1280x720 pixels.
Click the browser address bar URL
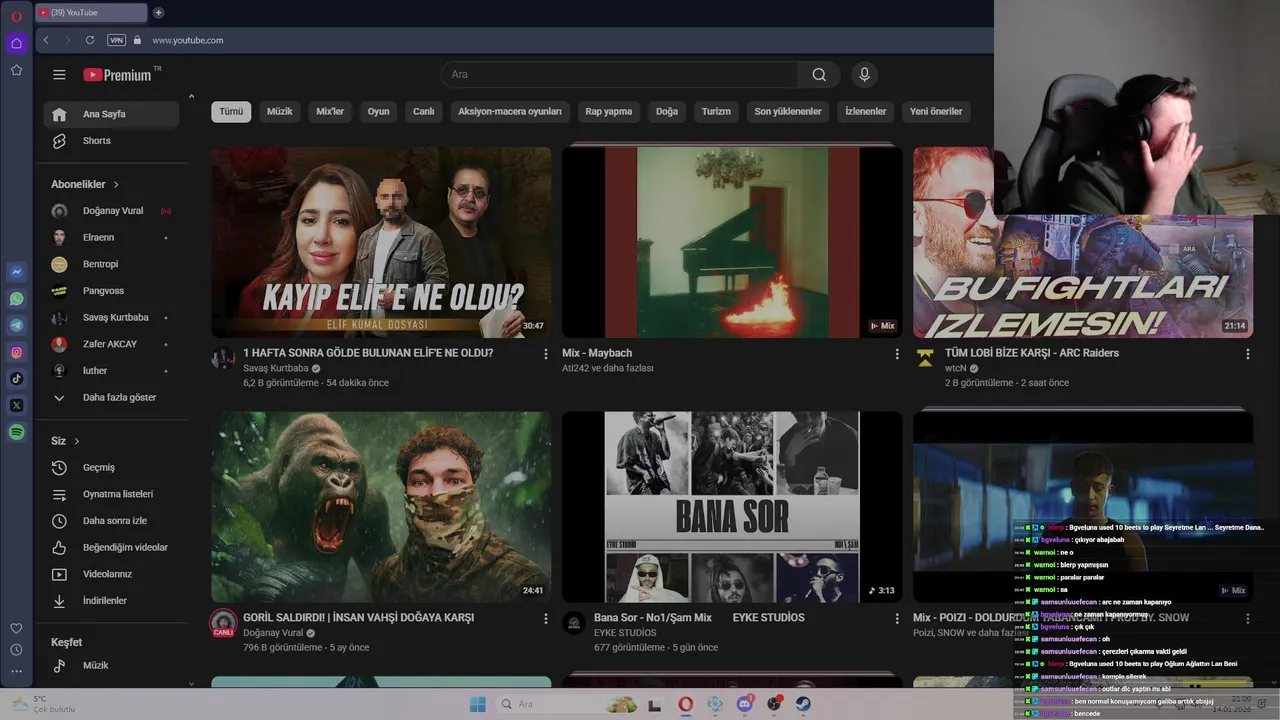pyautogui.click(x=188, y=40)
